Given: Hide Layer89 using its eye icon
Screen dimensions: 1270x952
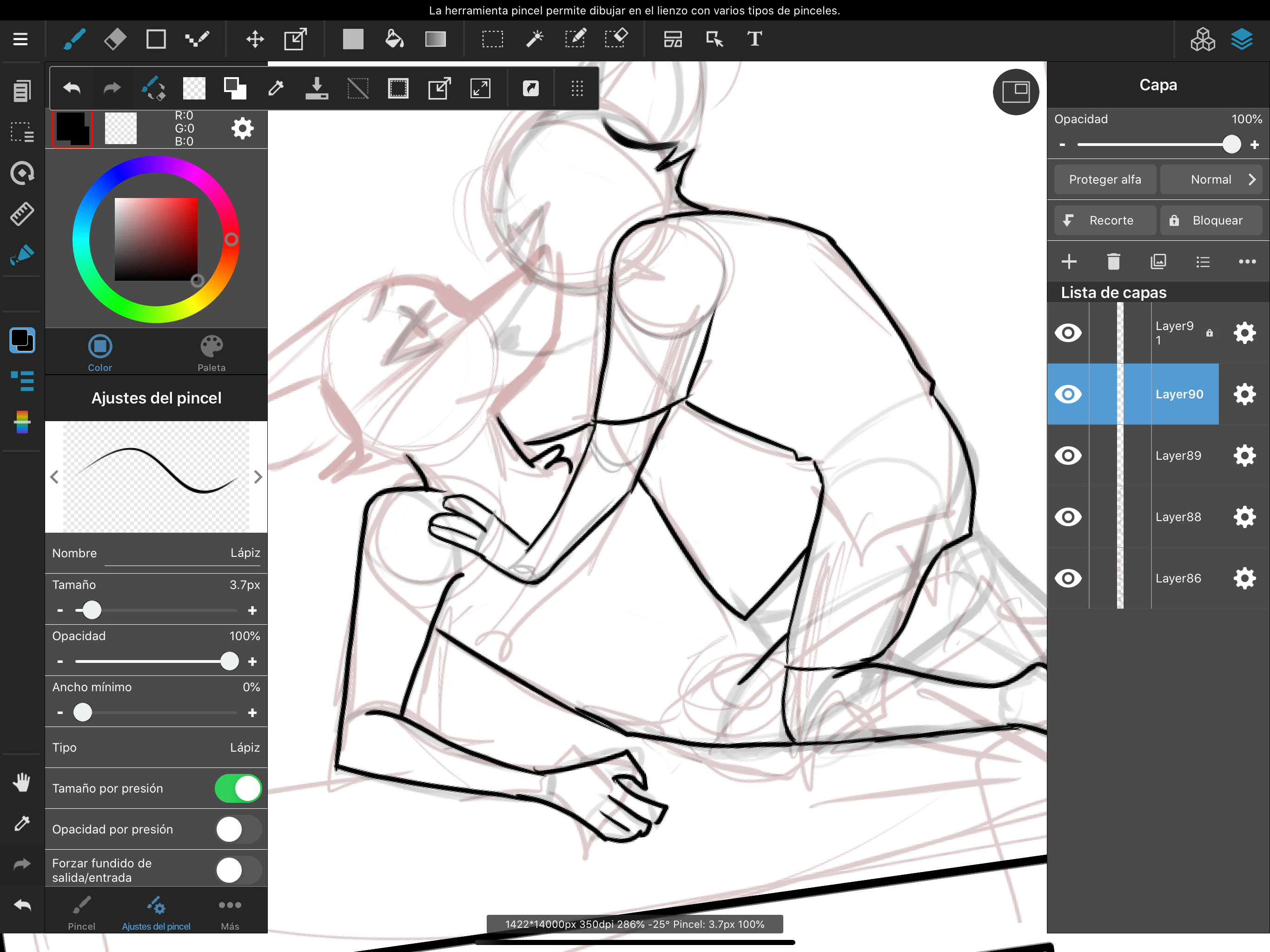Looking at the screenshot, I should (1068, 456).
